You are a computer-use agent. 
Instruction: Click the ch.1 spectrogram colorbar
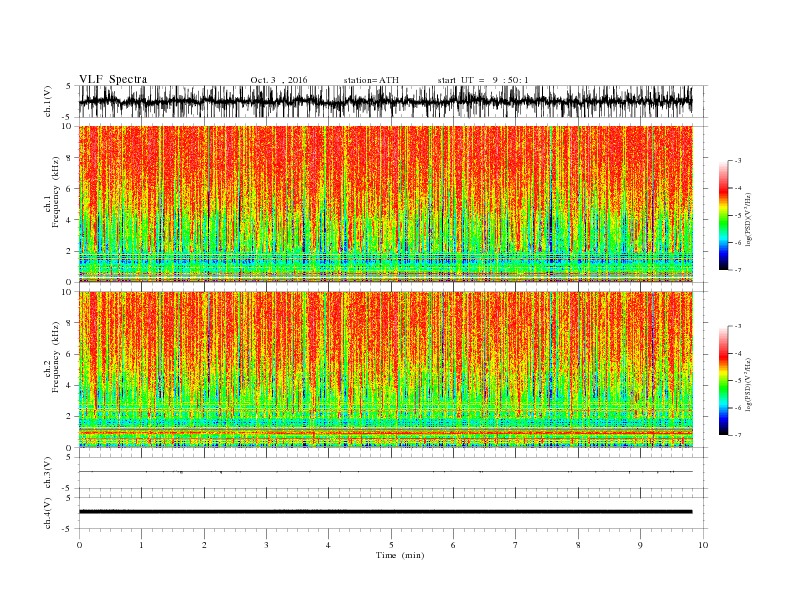[x=724, y=216]
